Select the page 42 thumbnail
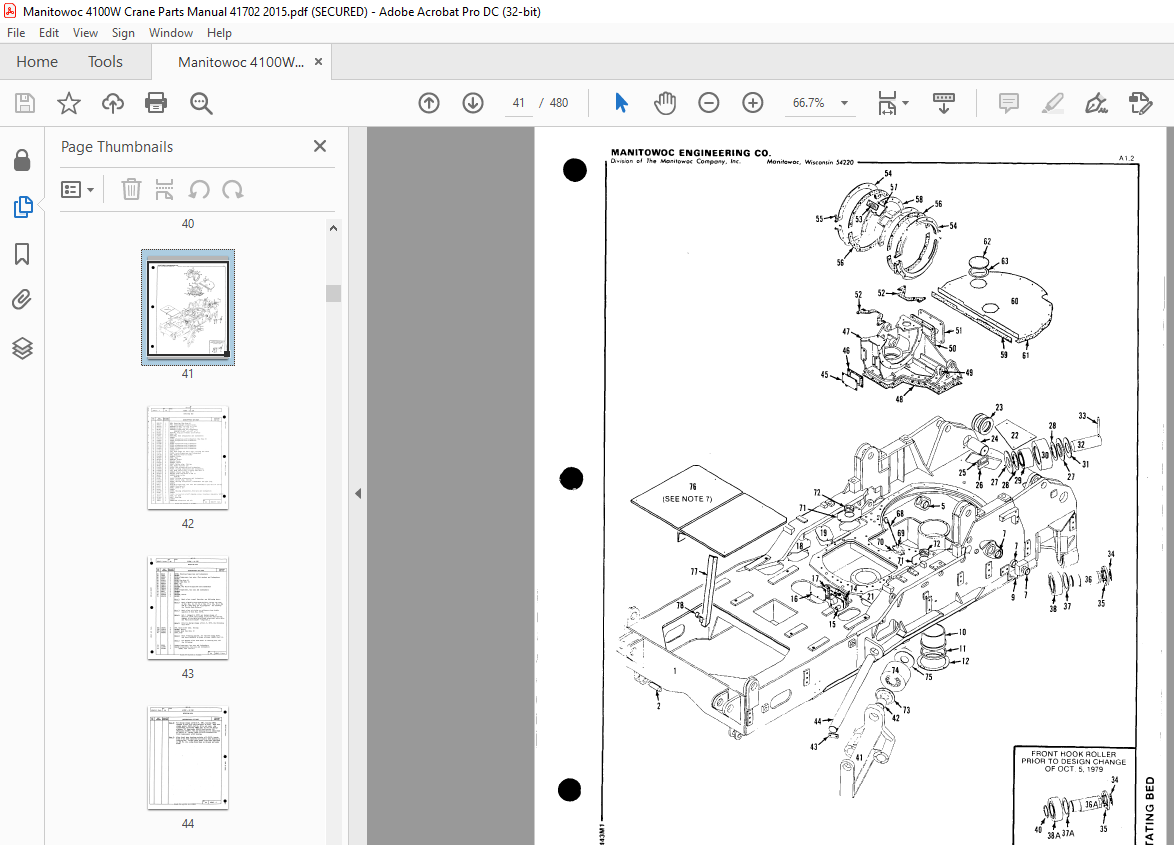1174x845 pixels. [188, 458]
